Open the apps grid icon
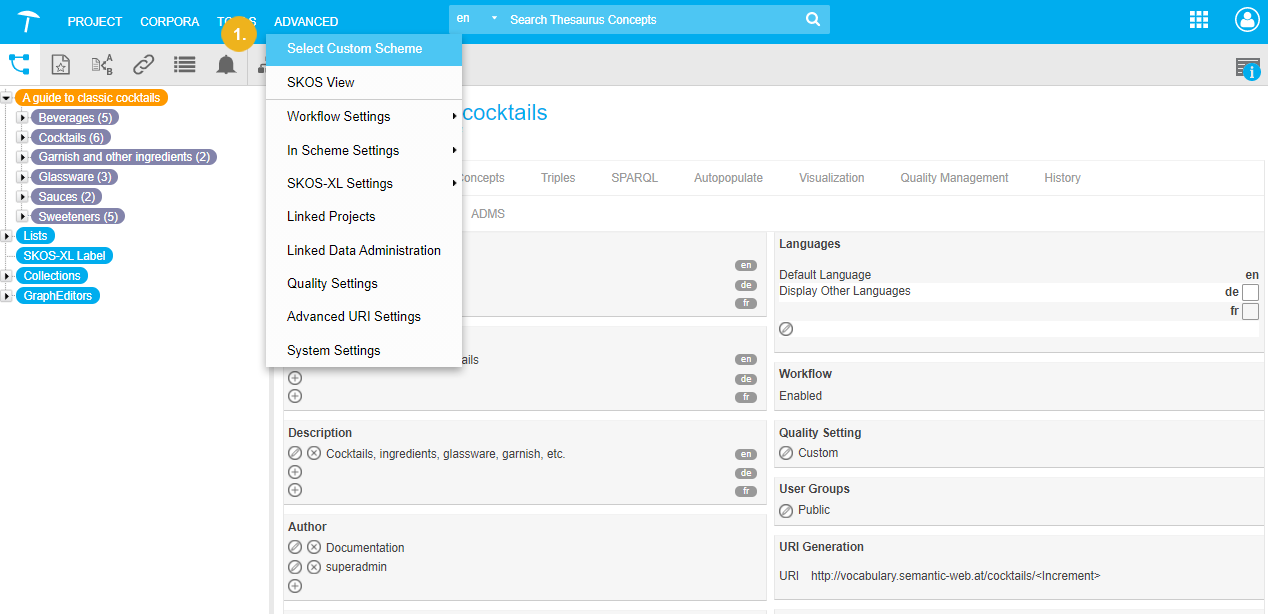The image size is (1268, 614). tap(1199, 20)
